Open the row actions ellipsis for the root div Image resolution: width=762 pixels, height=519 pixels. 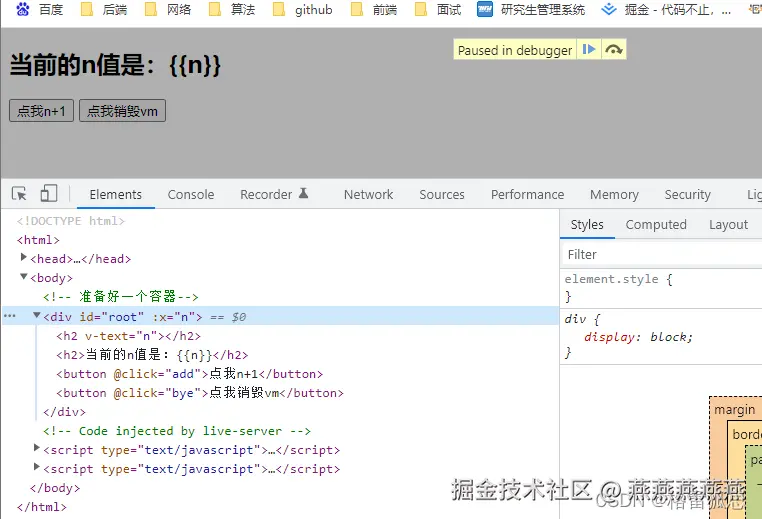tap(10, 316)
